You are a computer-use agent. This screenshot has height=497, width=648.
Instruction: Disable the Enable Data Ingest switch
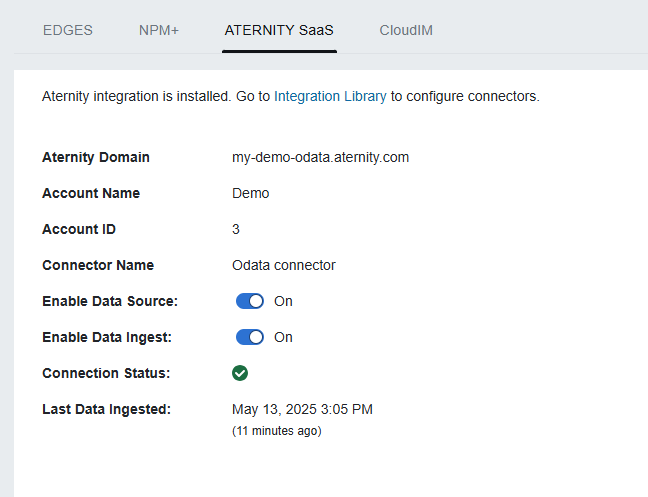[x=249, y=337]
